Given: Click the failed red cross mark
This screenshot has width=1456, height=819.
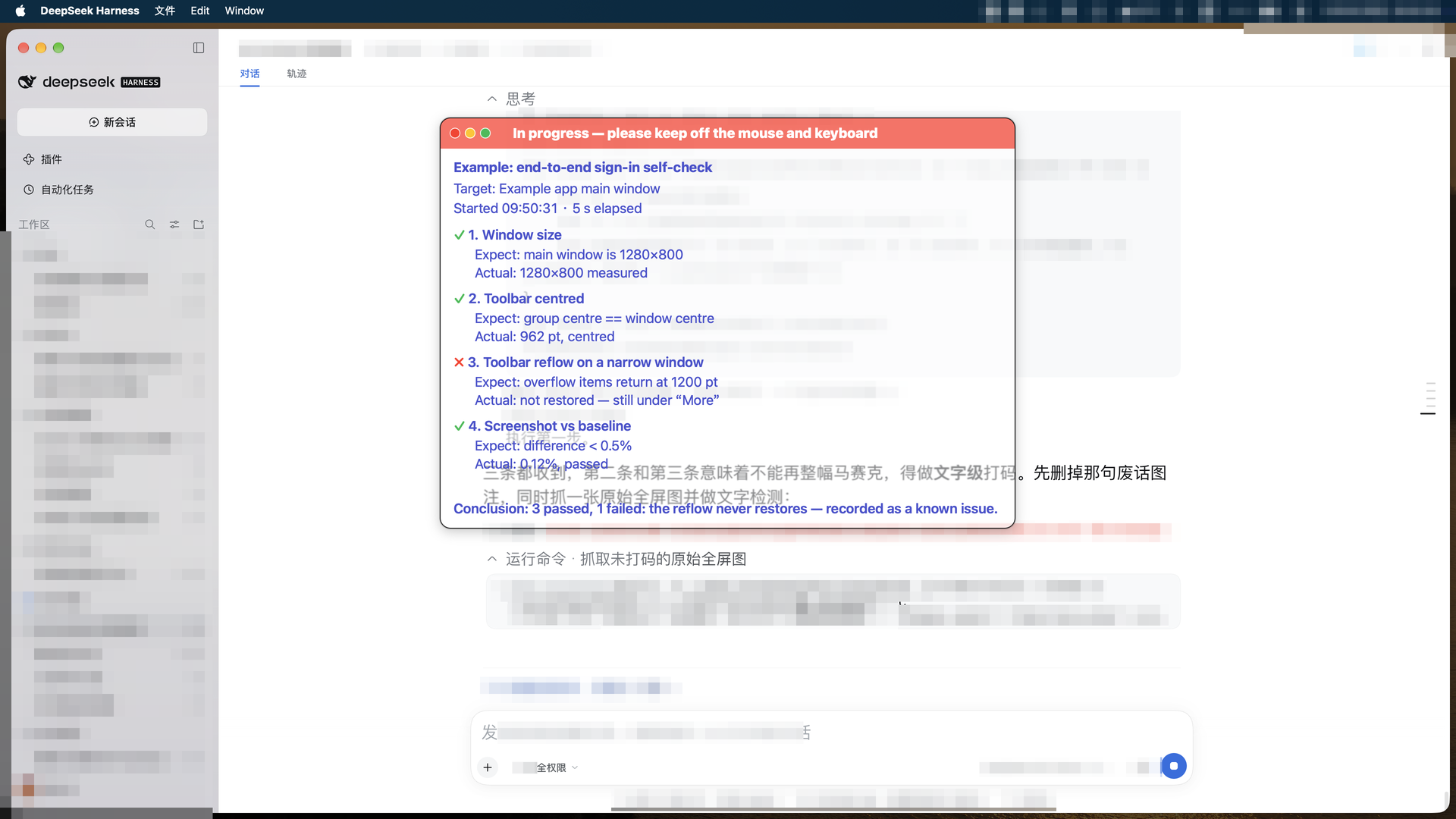Looking at the screenshot, I should (459, 362).
